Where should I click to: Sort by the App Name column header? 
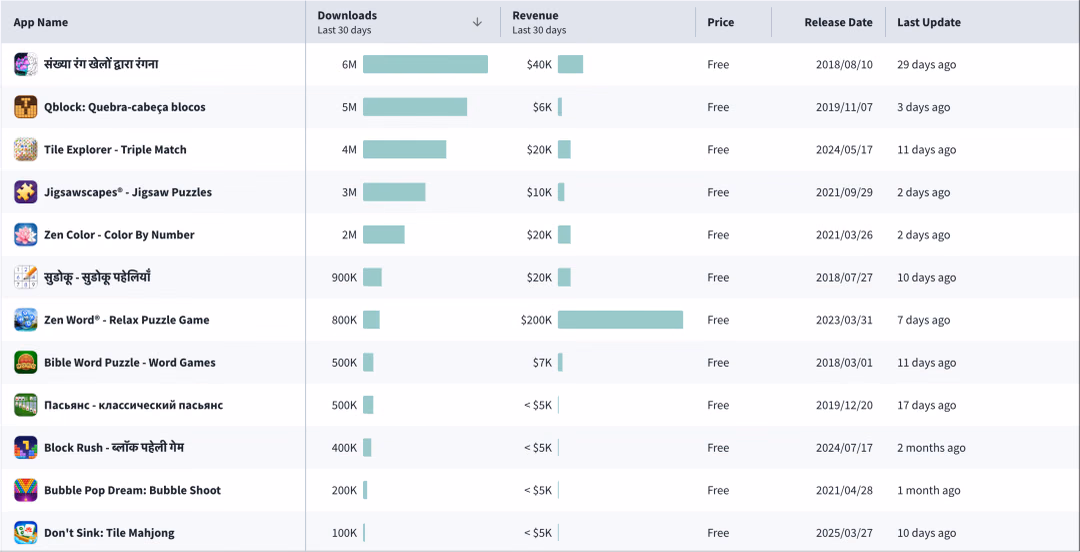(41, 22)
